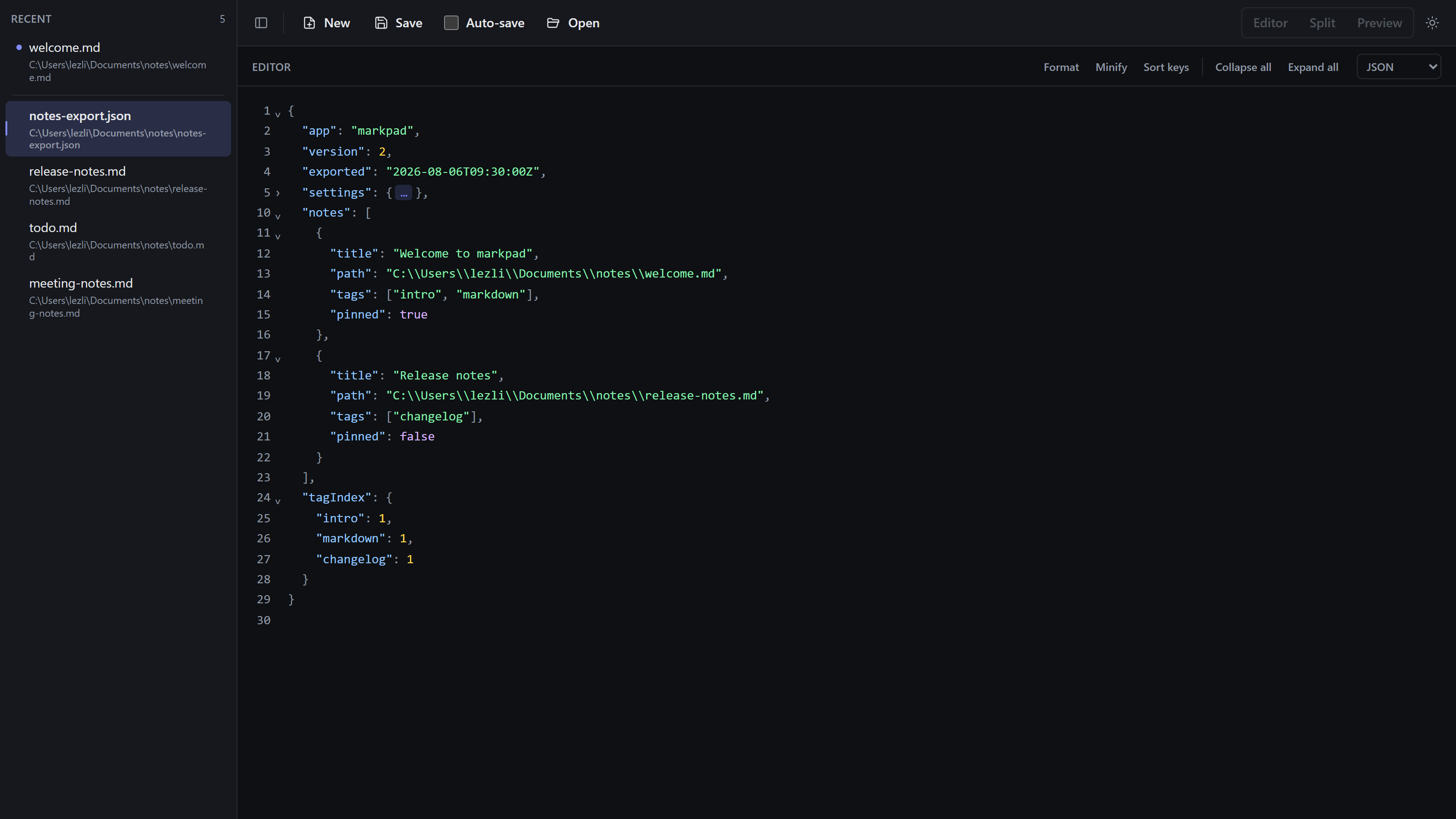The height and width of the screenshot is (819, 1456).
Task: Click the Format button
Action: (x=1061, y=67)
